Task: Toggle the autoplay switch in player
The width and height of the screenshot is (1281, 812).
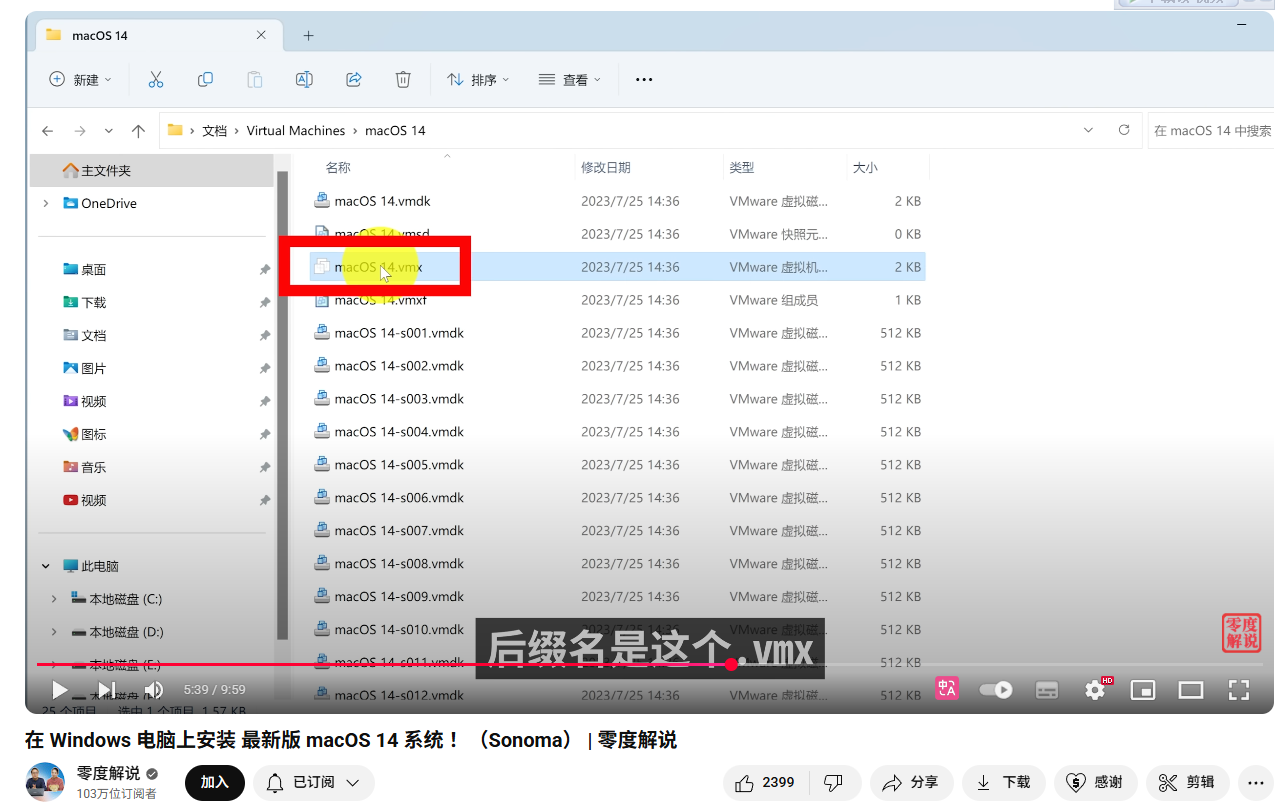Action: [x=995, y=689]
